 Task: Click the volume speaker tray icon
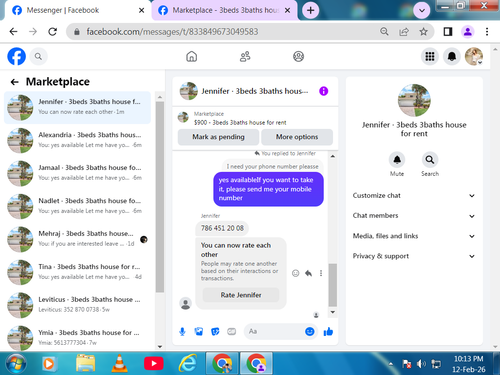[x=421, y=364]
